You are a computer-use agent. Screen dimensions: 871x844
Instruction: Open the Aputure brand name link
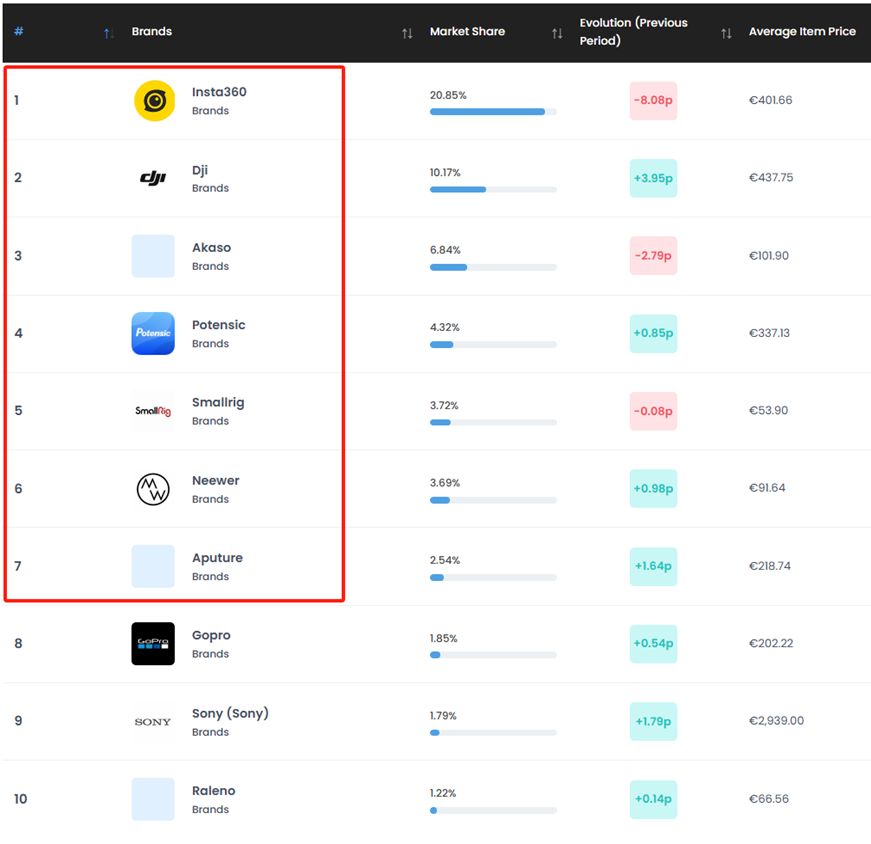[217, 558]
